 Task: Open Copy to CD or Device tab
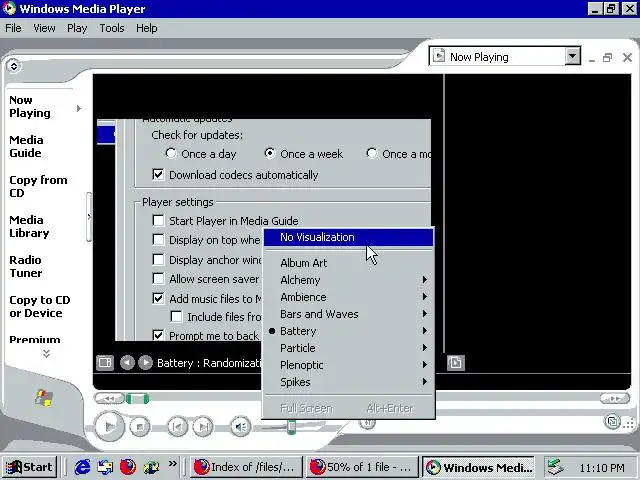tap(40, 307)
